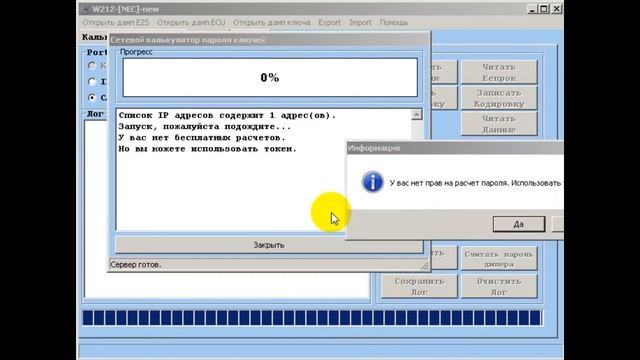Click the line 'Но вы можете использовать токен.'
The height and width of the screenshot is (360, 640).
(x=207, y=149)
